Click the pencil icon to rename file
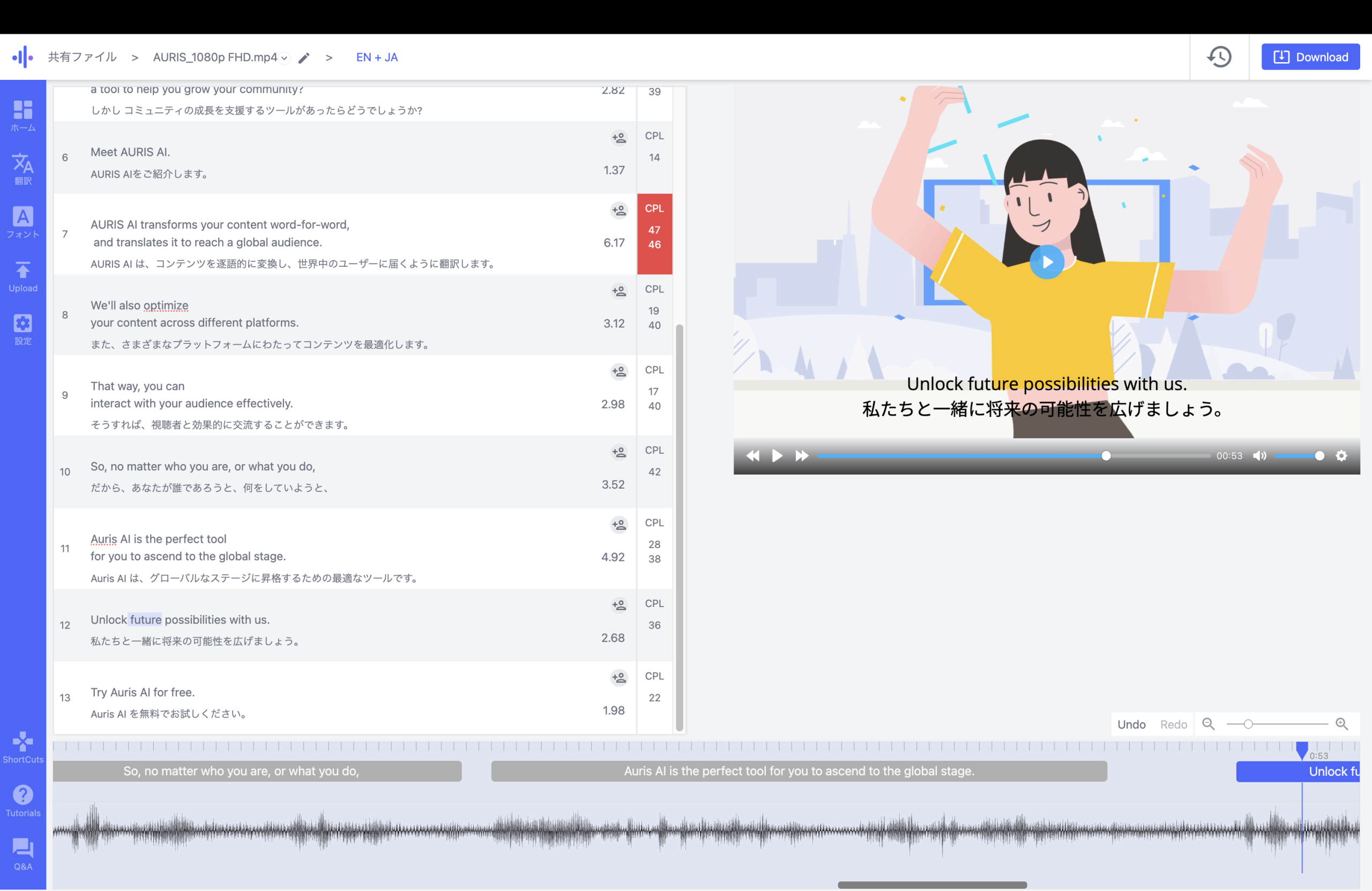 point(304,58)
